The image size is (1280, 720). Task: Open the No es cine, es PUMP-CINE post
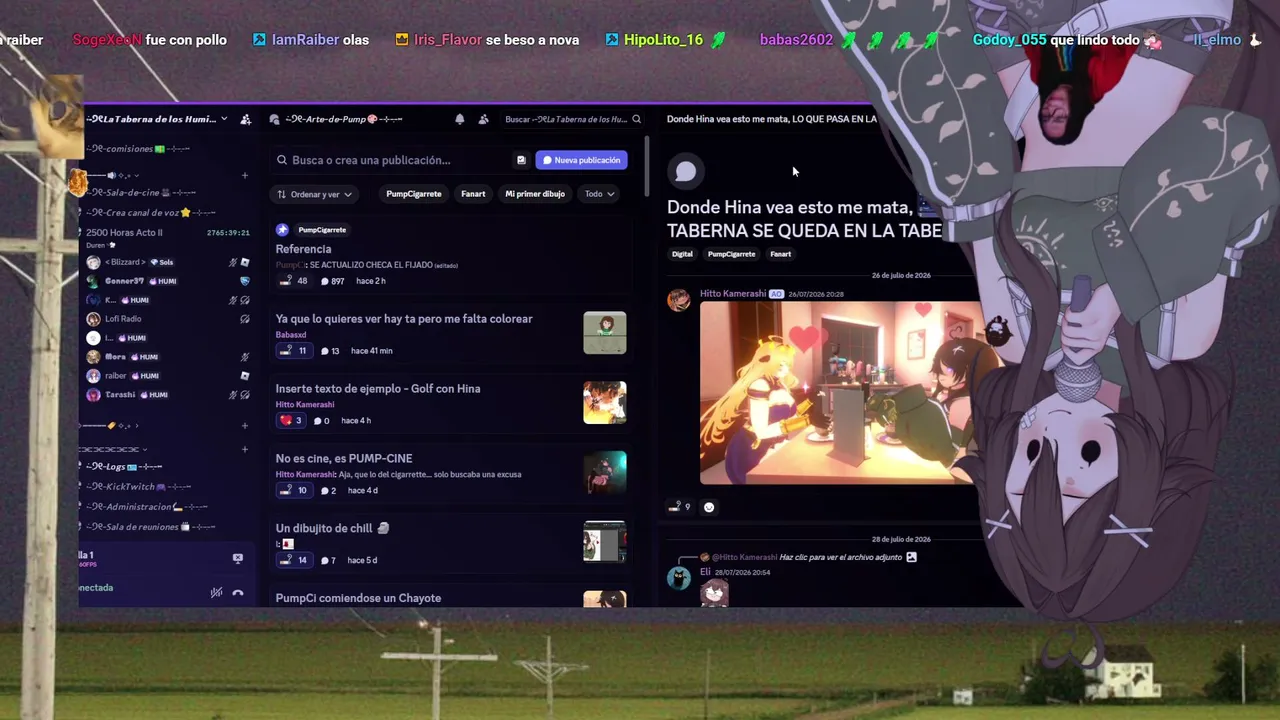click(x=344, y=458)
